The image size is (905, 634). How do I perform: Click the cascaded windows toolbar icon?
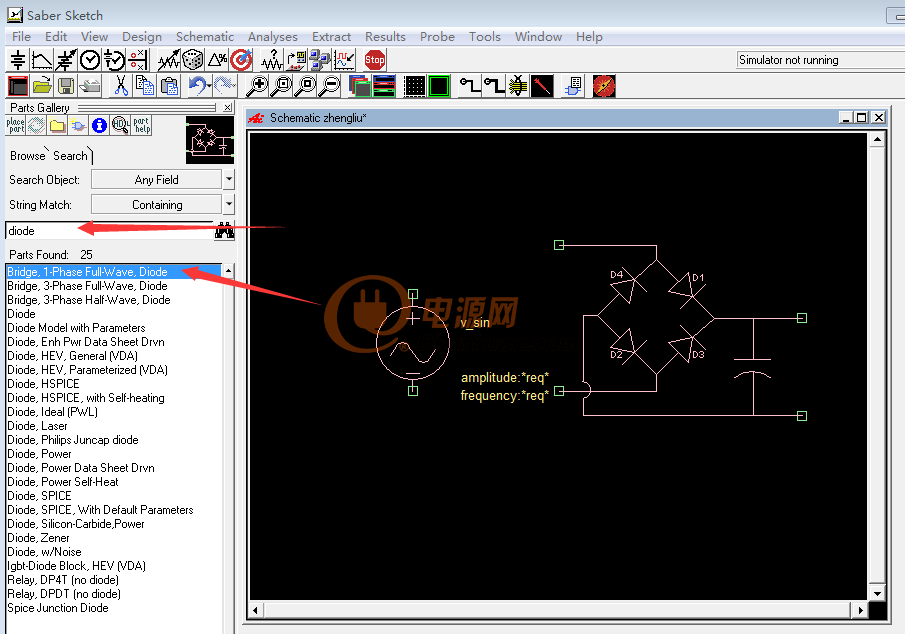360,86
